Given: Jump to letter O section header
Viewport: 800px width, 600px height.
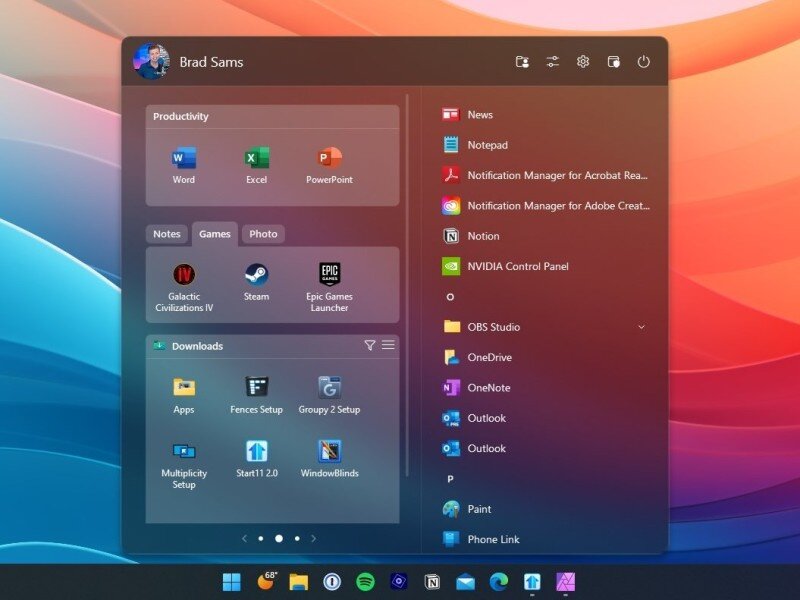Looking at the screenshot, I should click(450, 297).
